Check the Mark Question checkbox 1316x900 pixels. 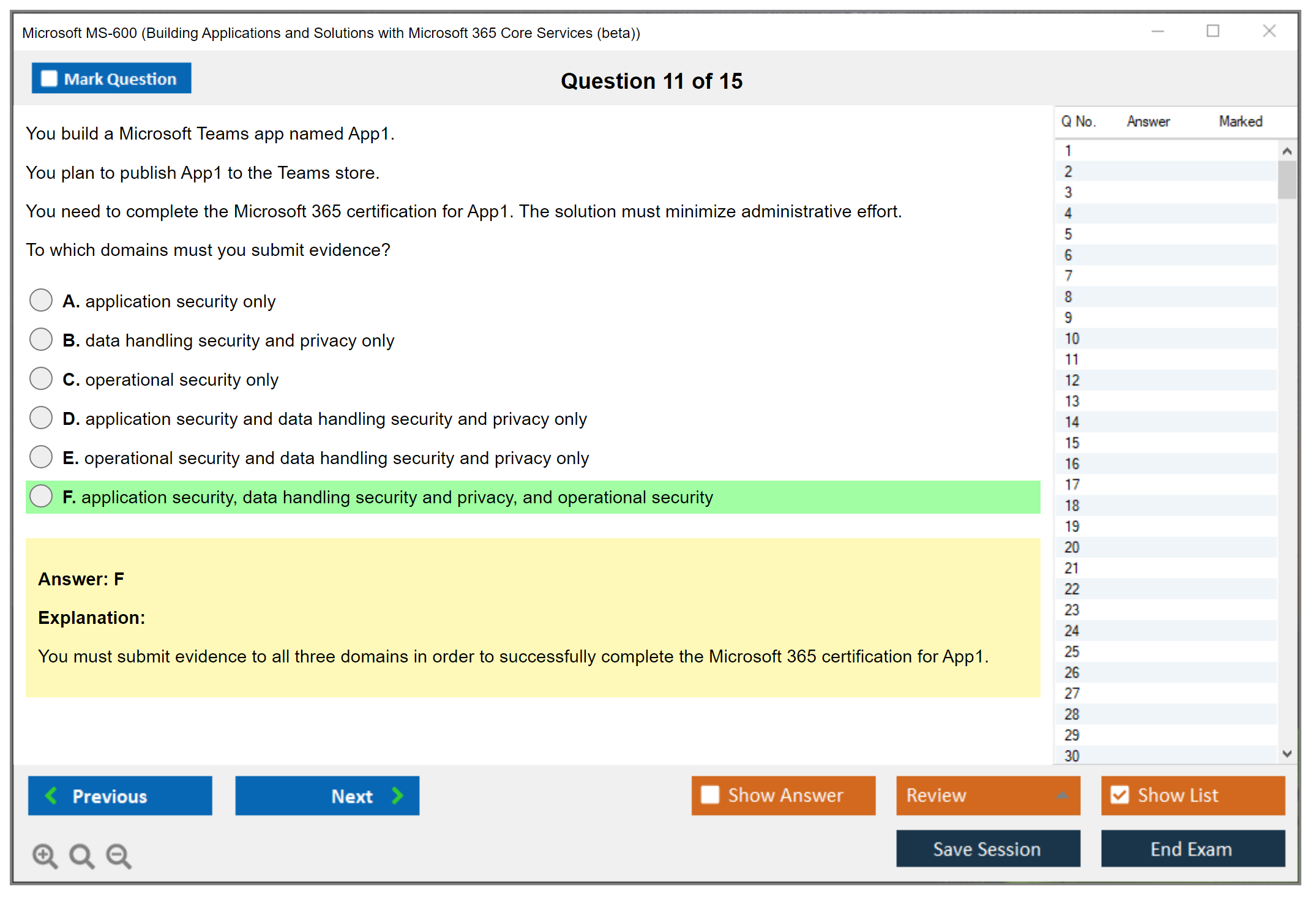49,78
